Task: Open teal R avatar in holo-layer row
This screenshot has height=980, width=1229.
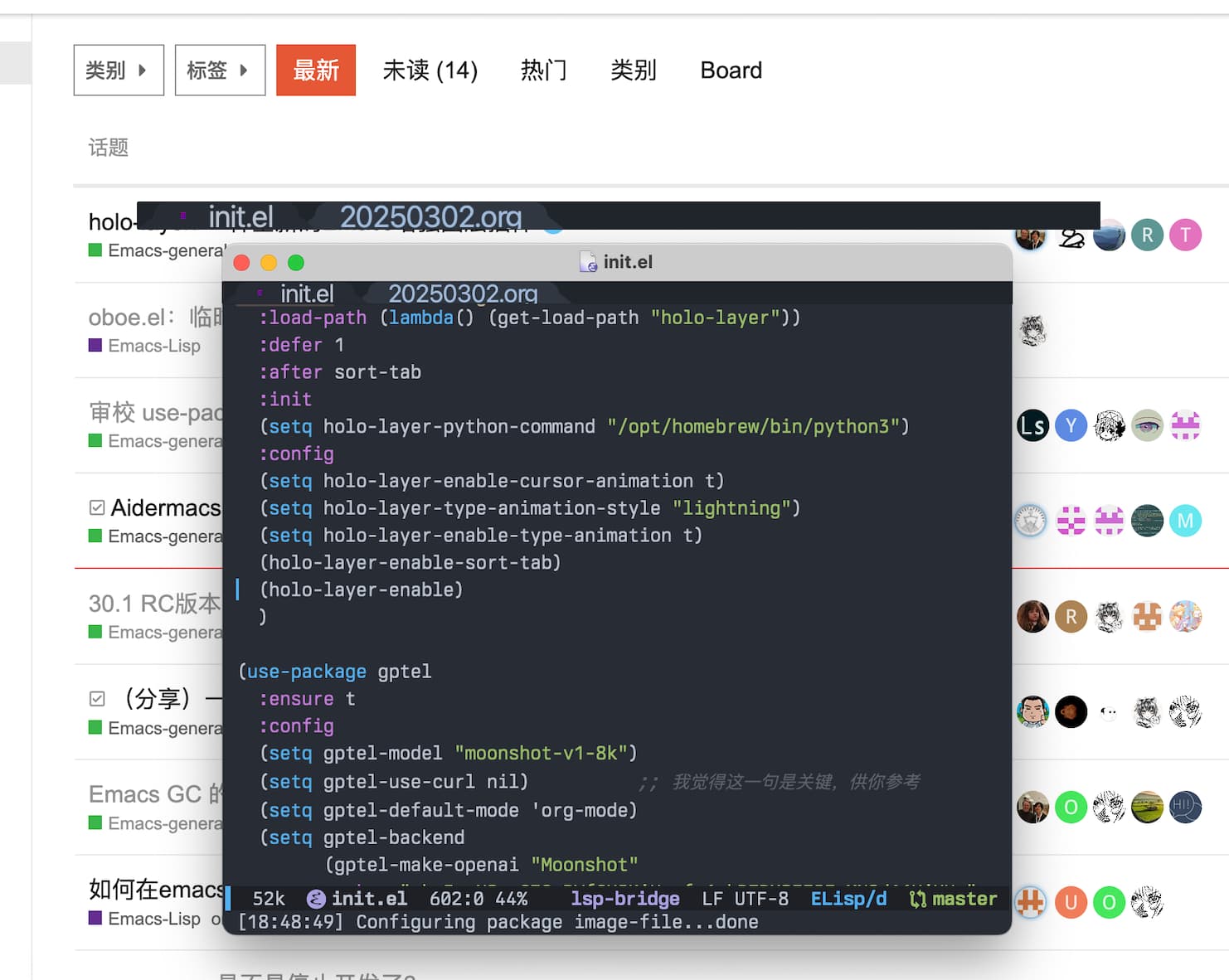Action: click(1148, 235)
